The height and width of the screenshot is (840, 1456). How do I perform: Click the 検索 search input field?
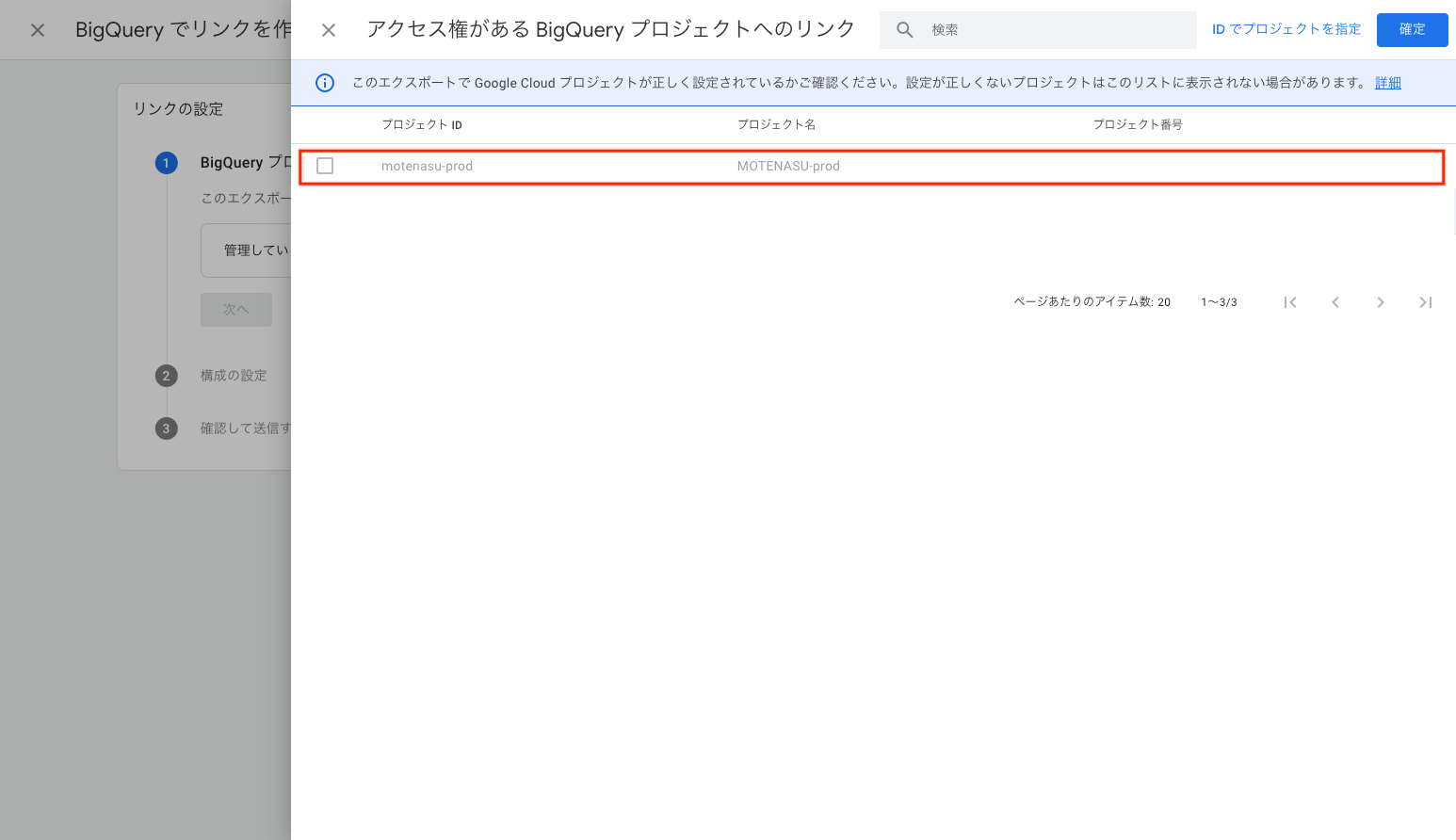(x=1055, y=30)
